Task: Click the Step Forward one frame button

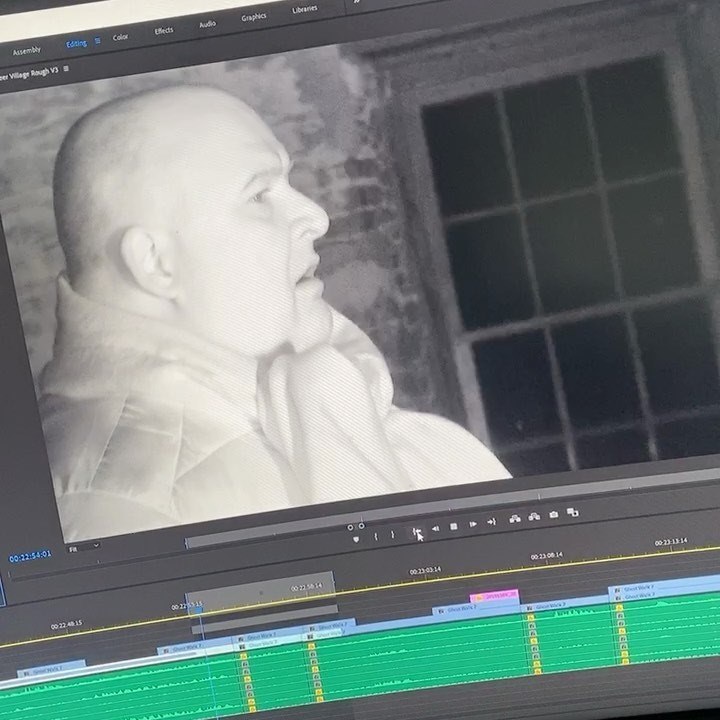Action: coord(472,524)
